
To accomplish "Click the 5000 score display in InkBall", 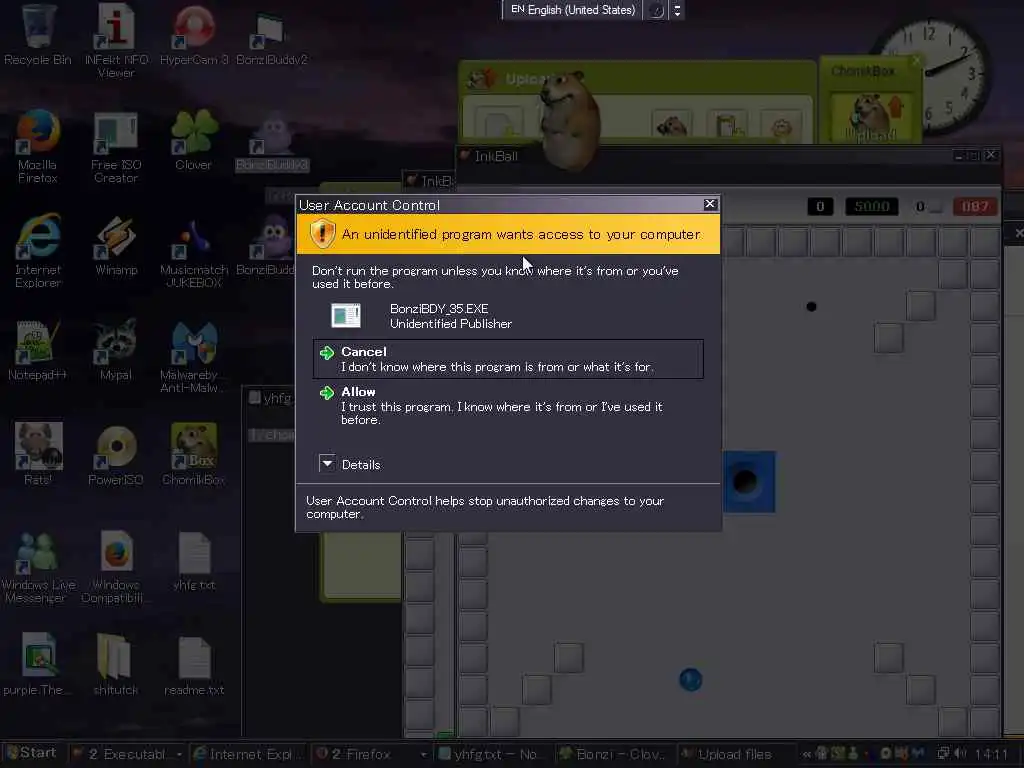I will [x=872, y=206].
